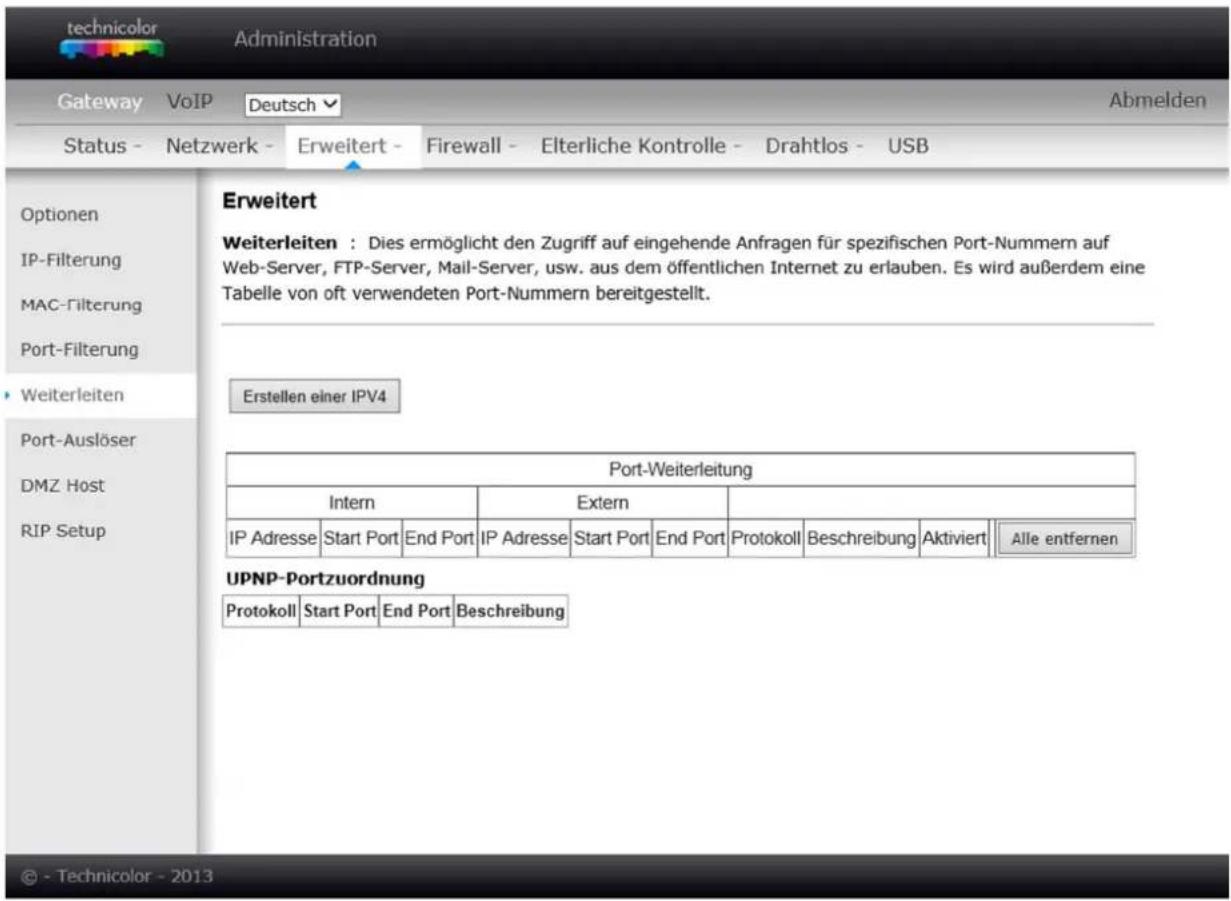This screenshot has width=1231, height=901.
Task: Open Port-Auslöser page
Action: tap(78, 440)
